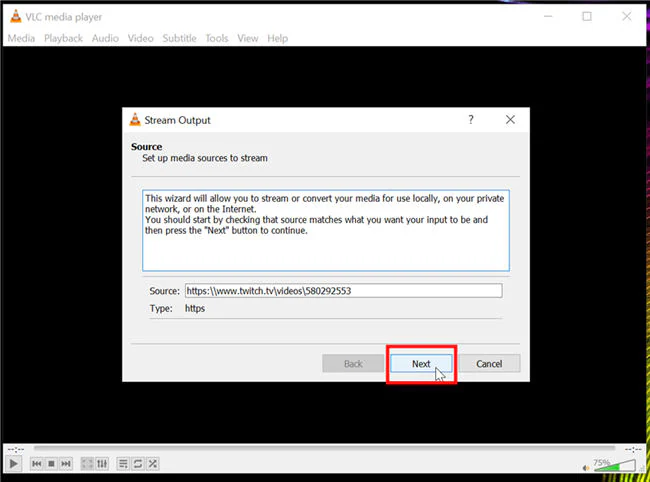
Task: Click the disabled Back button
Action: (353, 363)
